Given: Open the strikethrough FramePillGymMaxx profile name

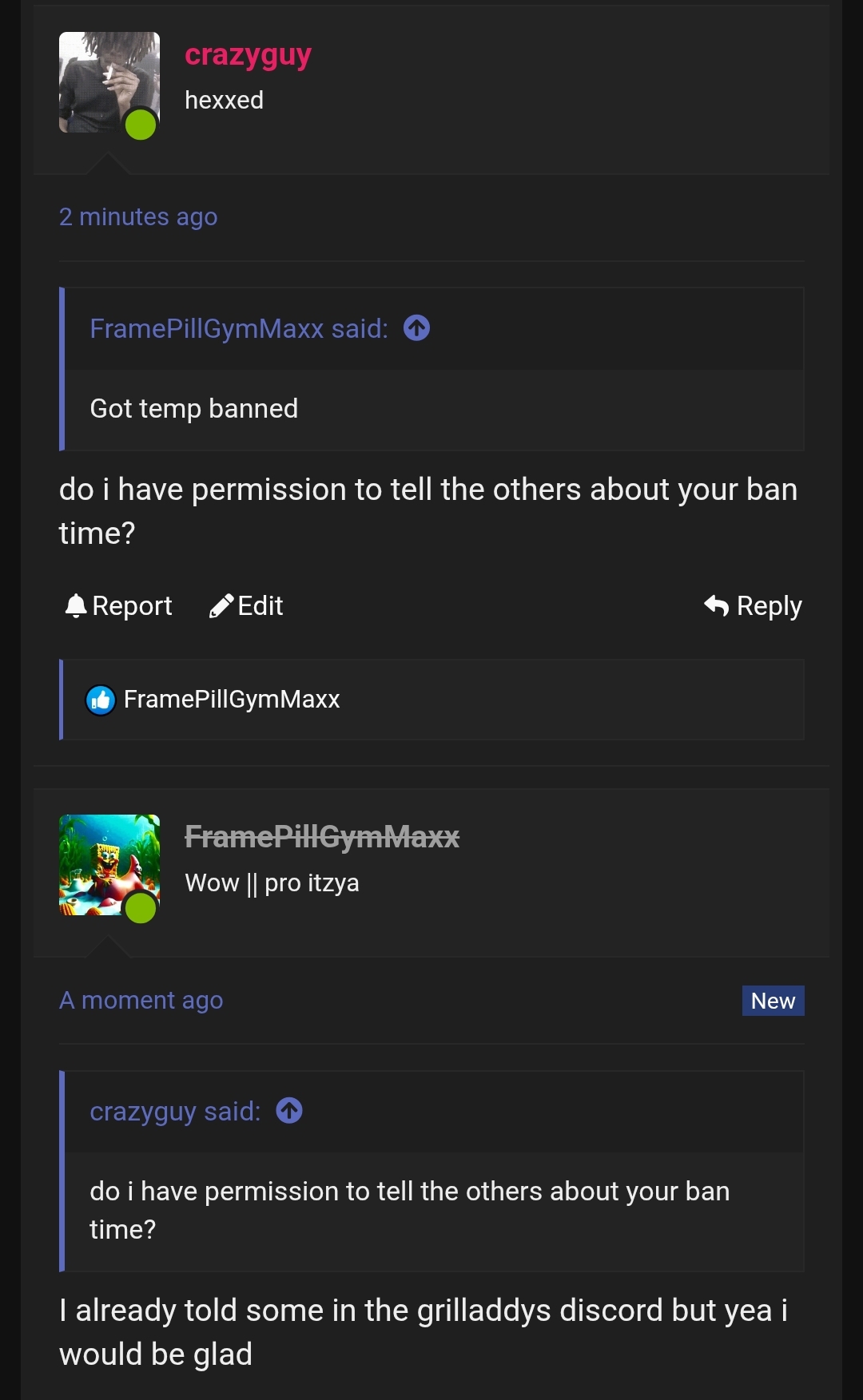Looking at the screenshot, I should [322, 837].
